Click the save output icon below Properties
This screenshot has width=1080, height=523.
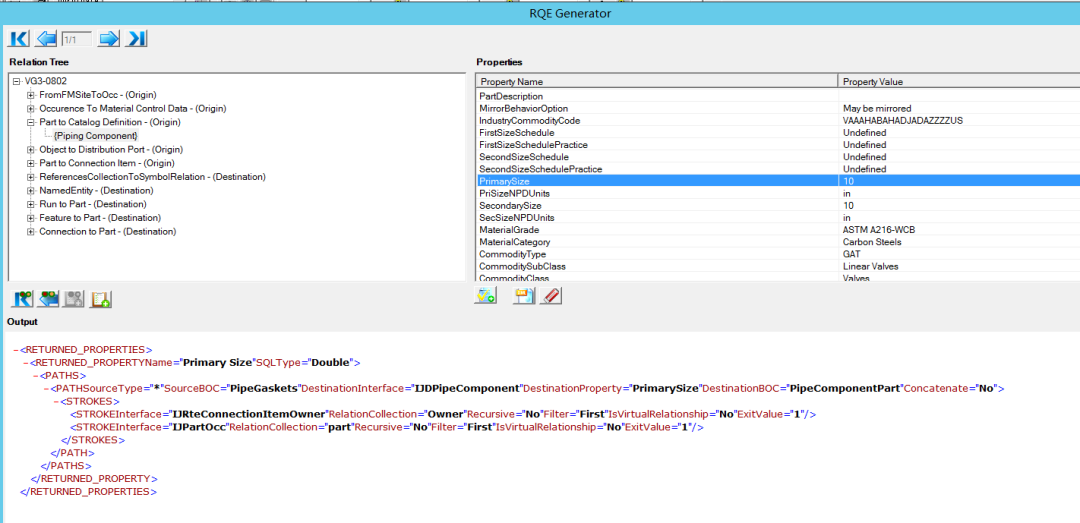(x=525, y=296)
